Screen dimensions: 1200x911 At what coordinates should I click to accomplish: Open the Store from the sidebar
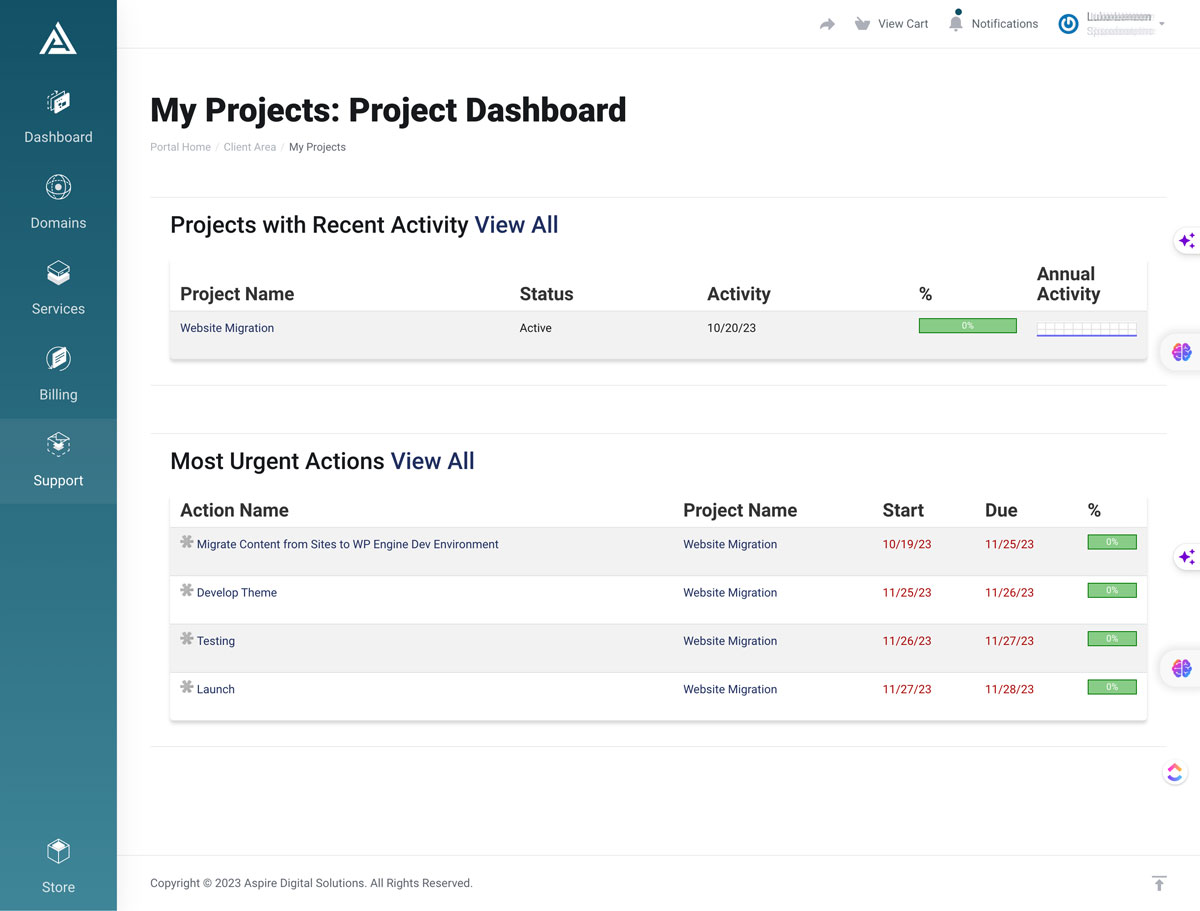58,866
